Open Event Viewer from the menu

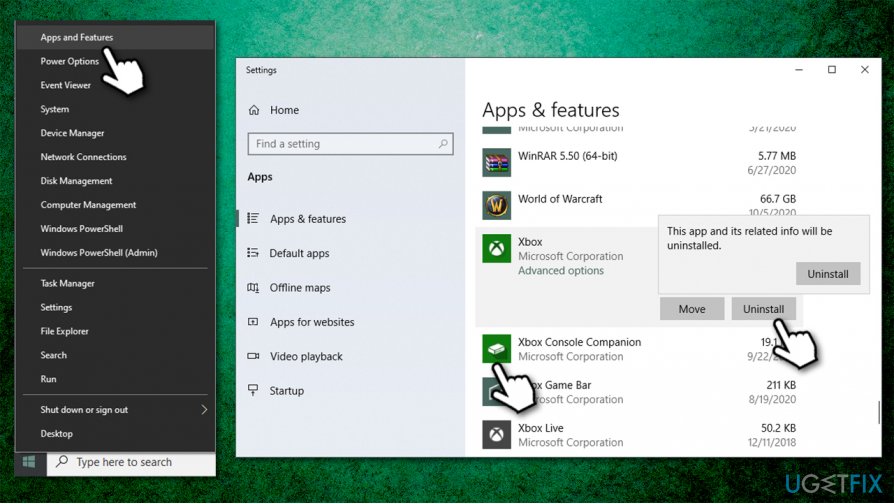pos(66,85)
